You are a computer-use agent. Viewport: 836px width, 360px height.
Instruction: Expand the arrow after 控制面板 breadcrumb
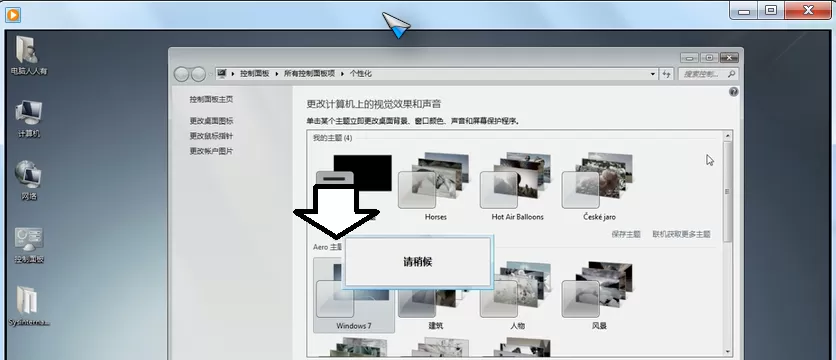tap(277, 74)
